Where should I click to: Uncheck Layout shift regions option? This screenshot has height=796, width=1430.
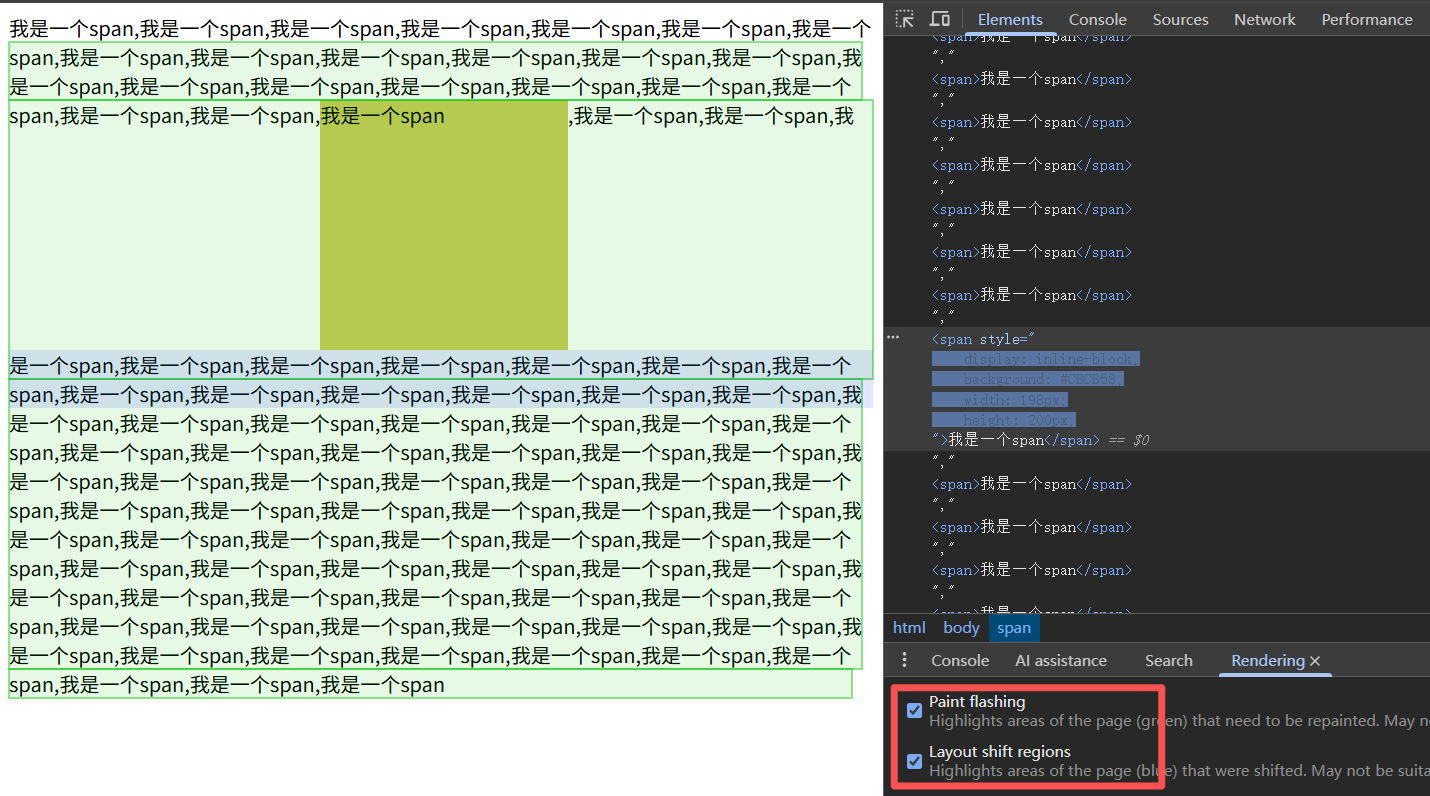[914, 760]
